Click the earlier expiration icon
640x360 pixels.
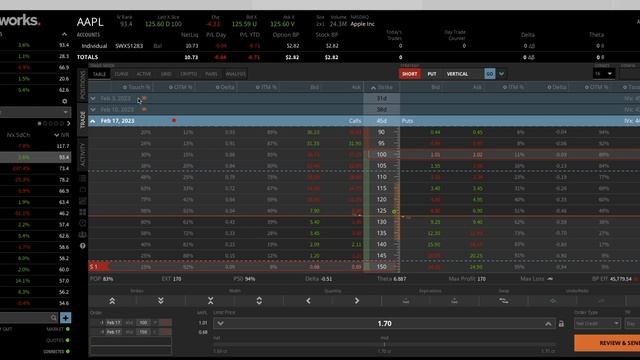(x=406, y=301)
